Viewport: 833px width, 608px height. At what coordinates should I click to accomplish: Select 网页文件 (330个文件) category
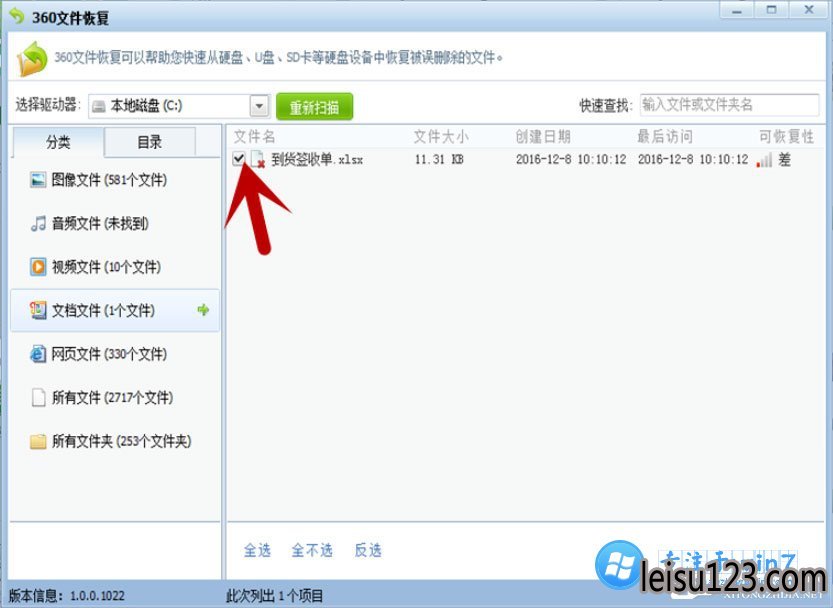click(x=115, y=354)
